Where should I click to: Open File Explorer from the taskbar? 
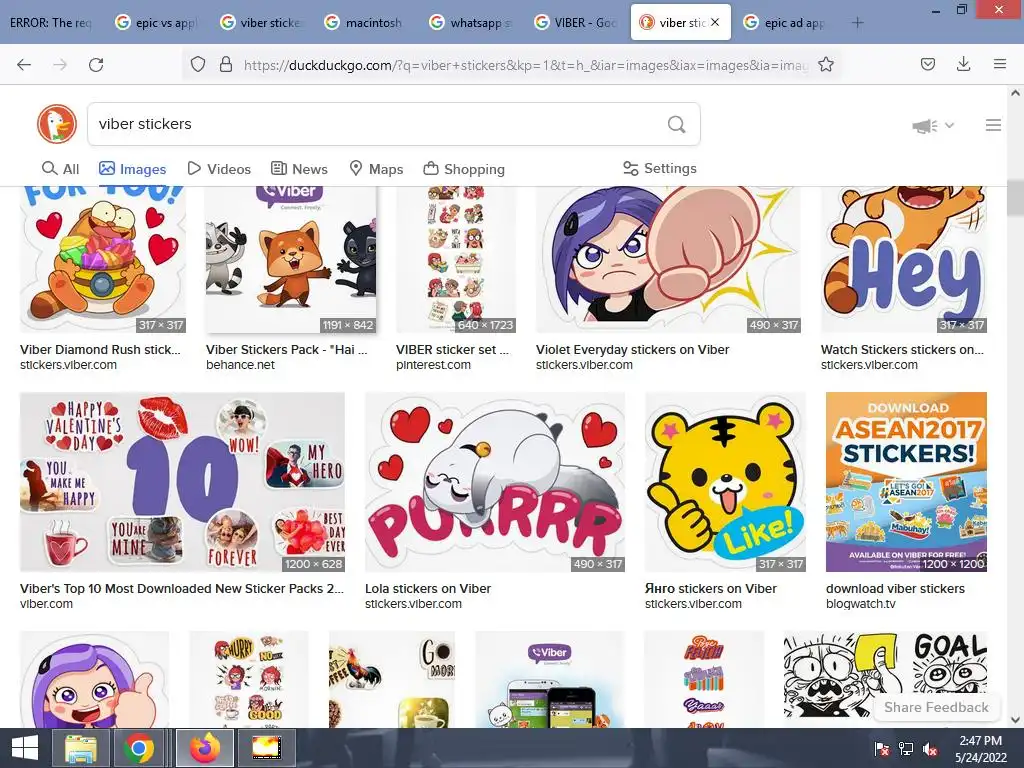pyautogui.click(x=80, y=748)
